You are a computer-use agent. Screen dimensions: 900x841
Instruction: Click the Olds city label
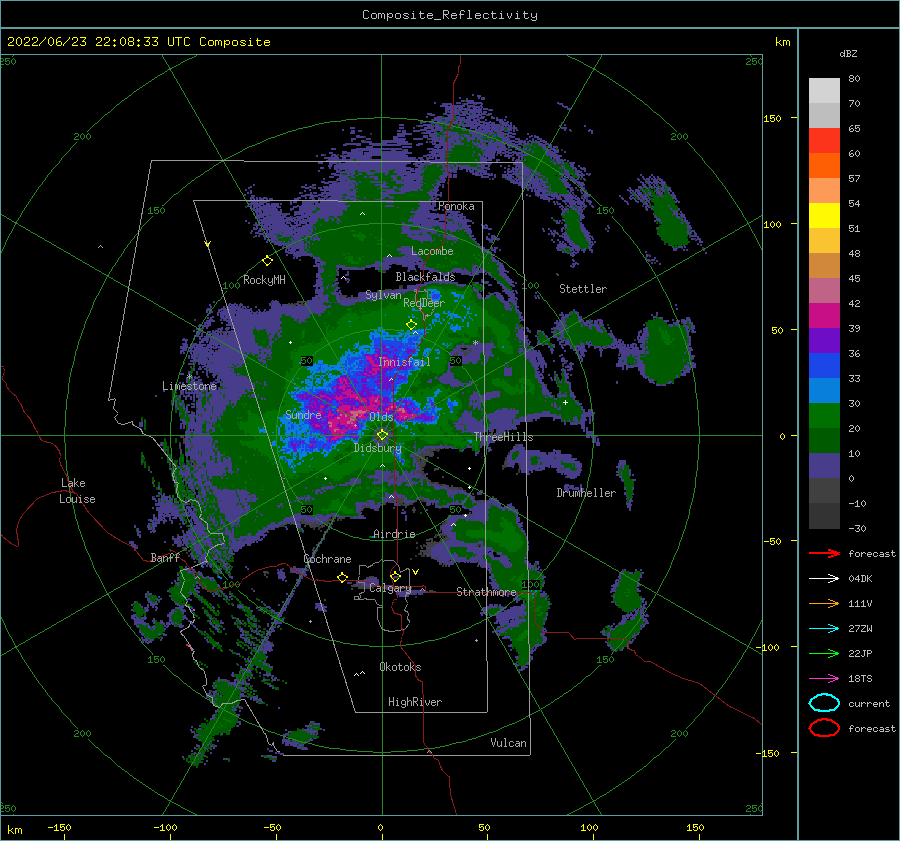[x=381, y=417]
